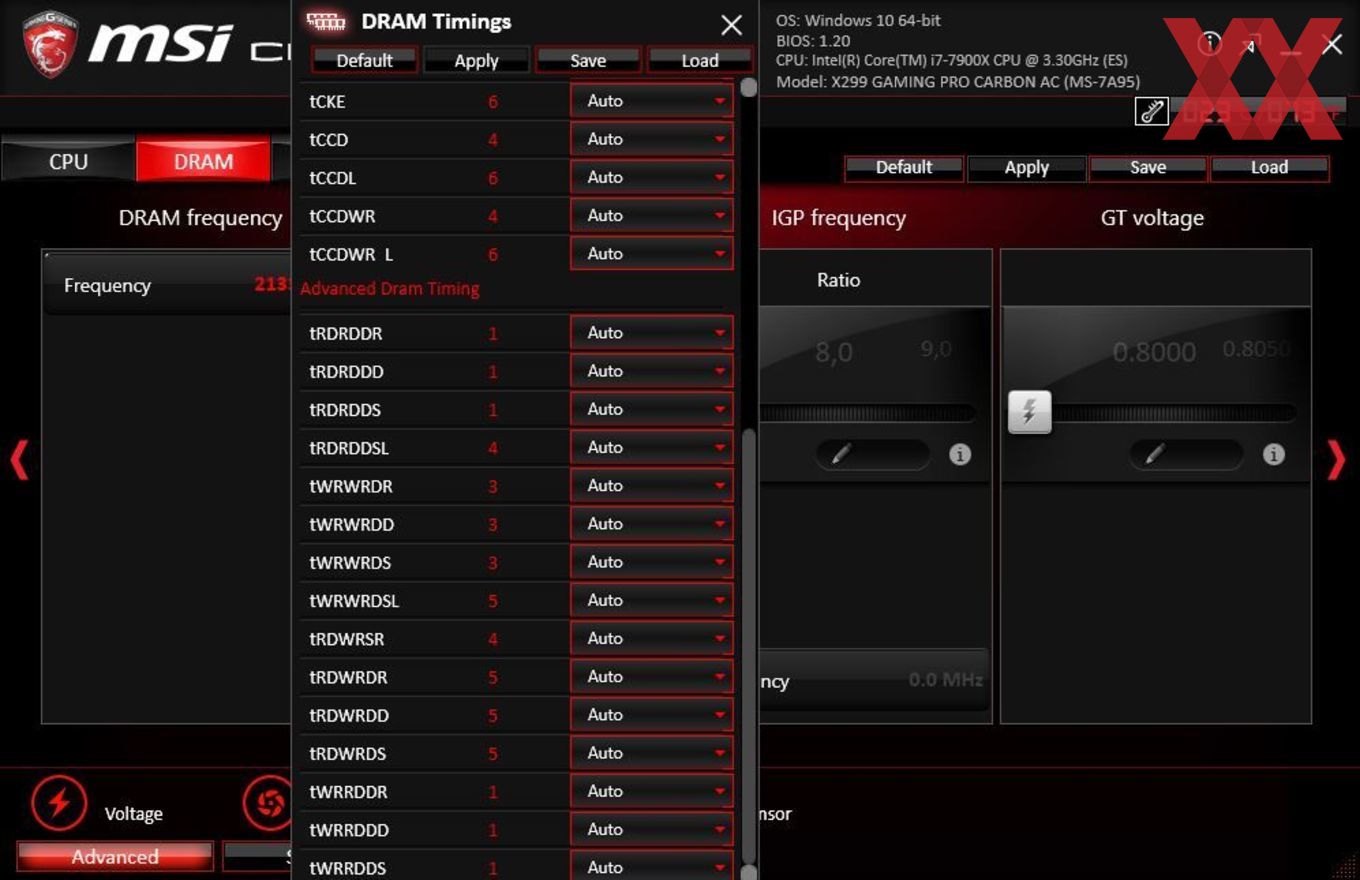Screen dimensions: 1360x880
Task: Open the tRDRDDS Auto dropdown
Action: [652, 409]
